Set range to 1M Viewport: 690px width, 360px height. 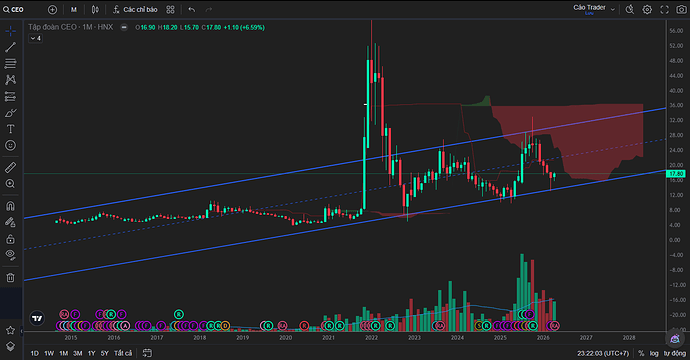(x=63, y=353)
